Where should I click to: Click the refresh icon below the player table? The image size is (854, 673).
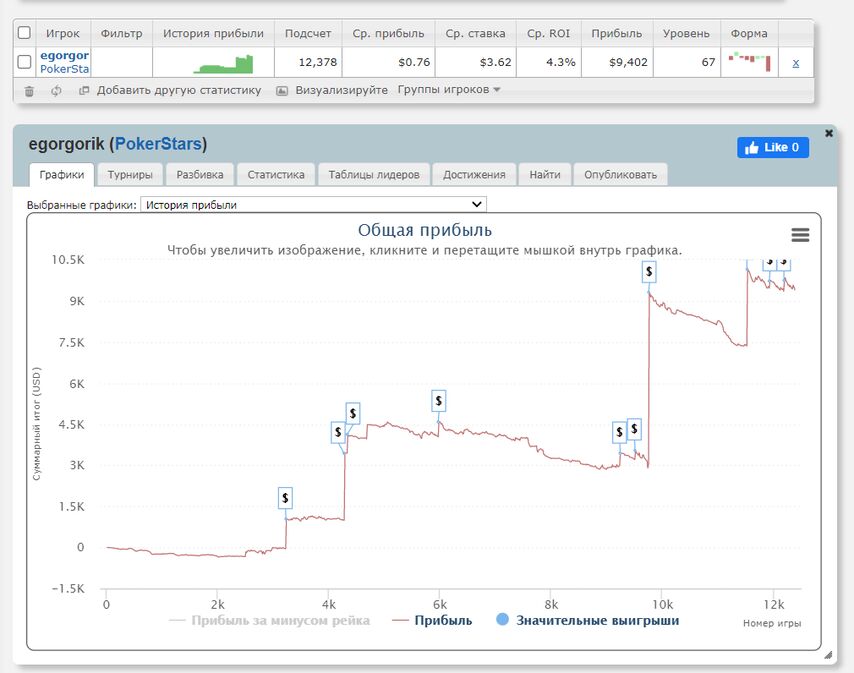(56, 90)
